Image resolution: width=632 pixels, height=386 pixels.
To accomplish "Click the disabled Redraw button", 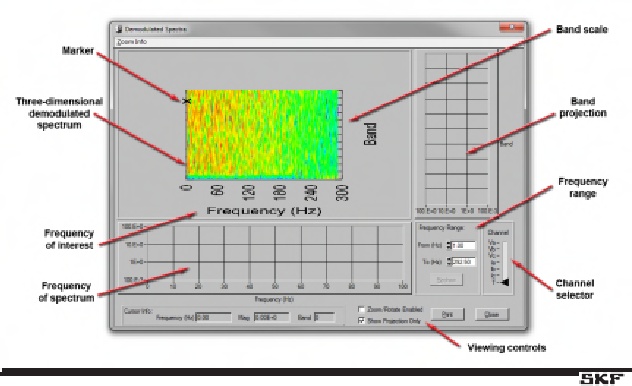I will point(446,280).
